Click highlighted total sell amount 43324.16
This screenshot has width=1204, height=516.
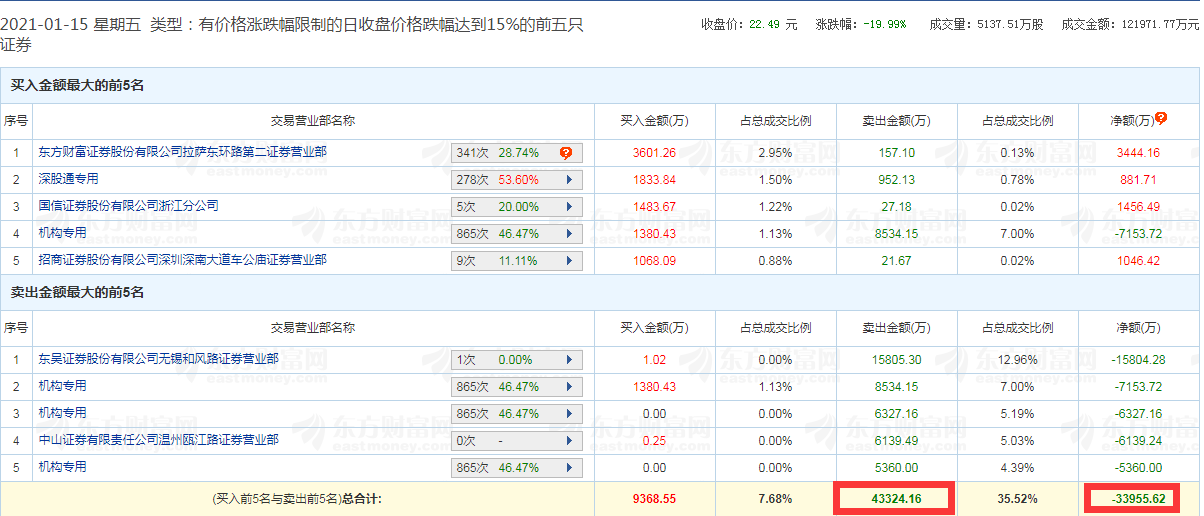(895, 498)
